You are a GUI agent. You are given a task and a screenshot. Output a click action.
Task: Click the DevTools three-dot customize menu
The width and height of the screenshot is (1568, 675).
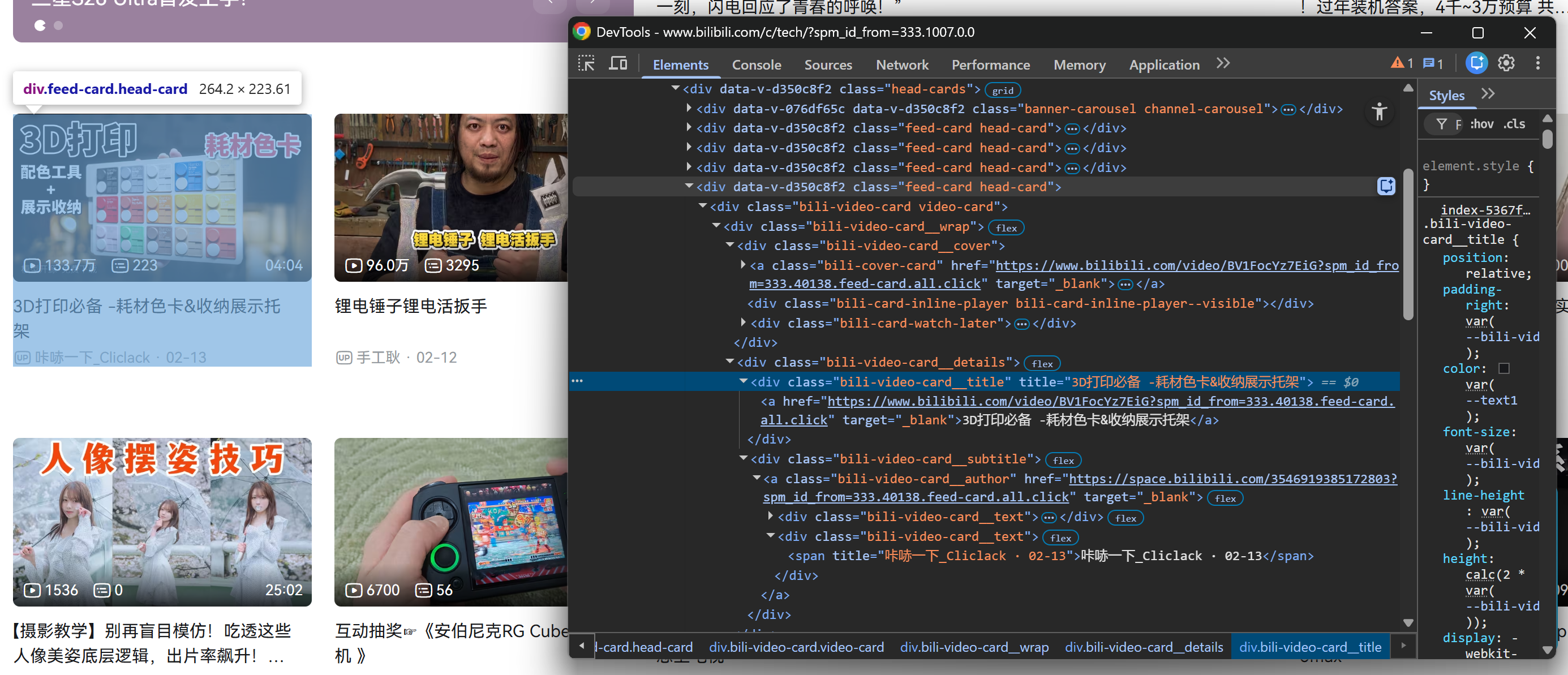1537,64
